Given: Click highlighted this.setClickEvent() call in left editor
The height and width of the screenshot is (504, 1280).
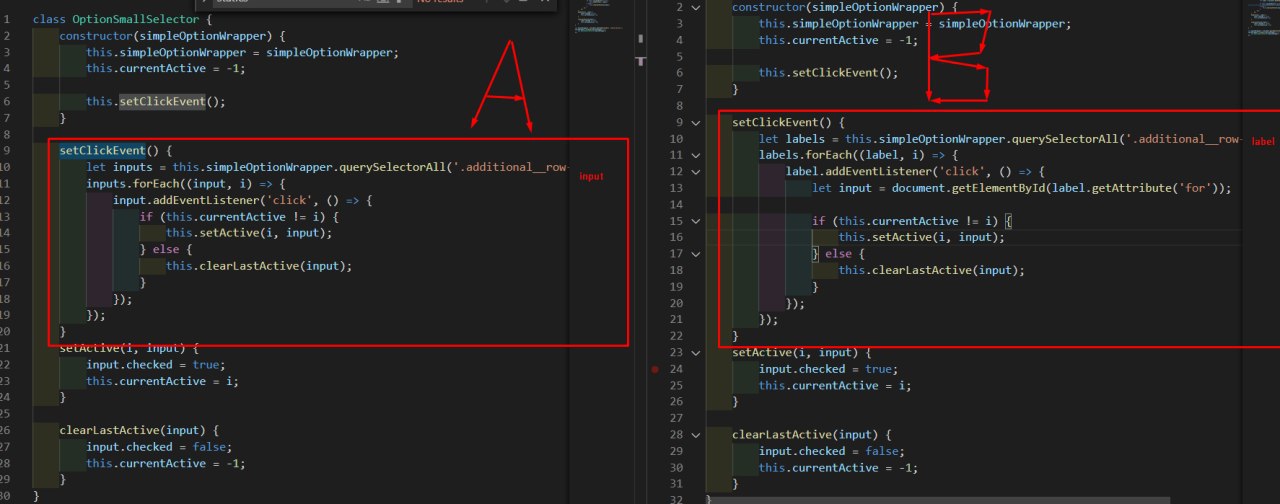Looking at the screenshot, I should click(156, 101).
